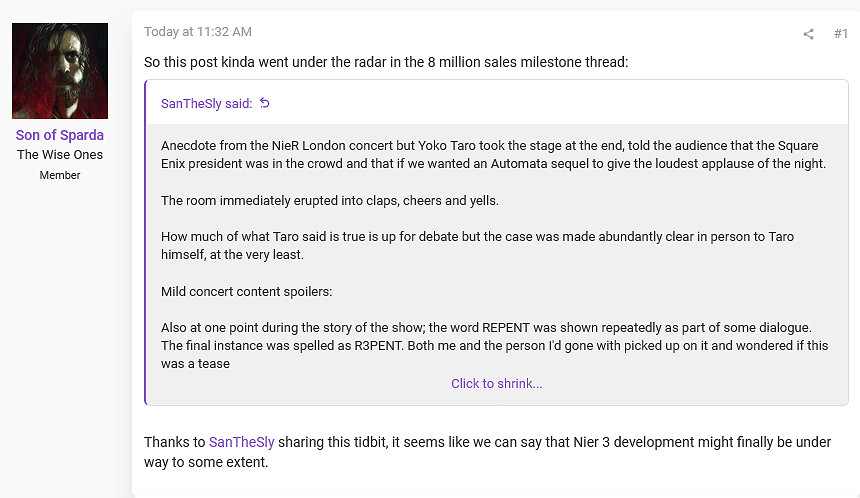Collapse the quote with Click to shrink
This screenshot has width=860, height=498.
point(496,383)
